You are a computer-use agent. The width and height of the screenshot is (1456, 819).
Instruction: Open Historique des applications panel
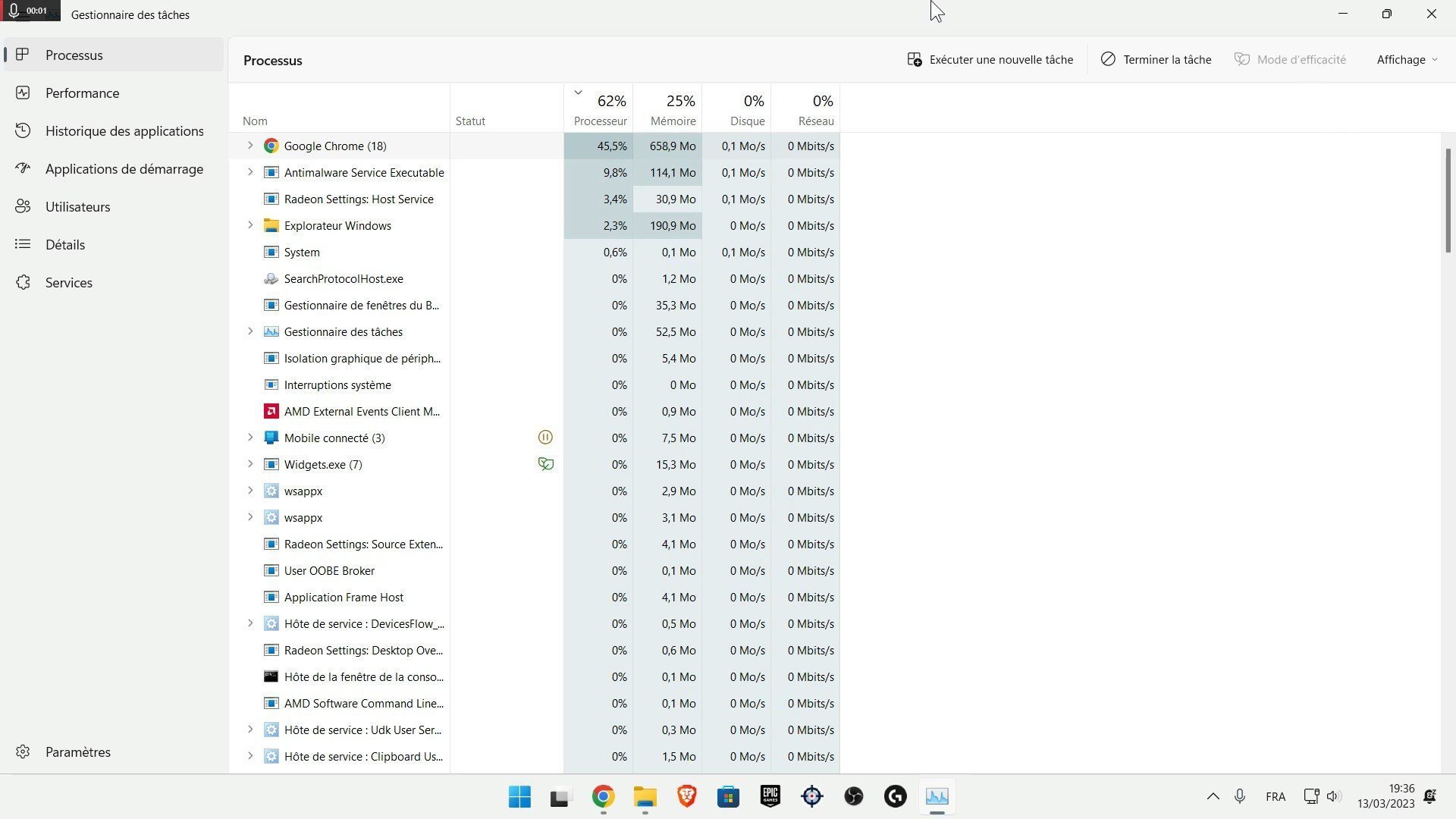124,130
